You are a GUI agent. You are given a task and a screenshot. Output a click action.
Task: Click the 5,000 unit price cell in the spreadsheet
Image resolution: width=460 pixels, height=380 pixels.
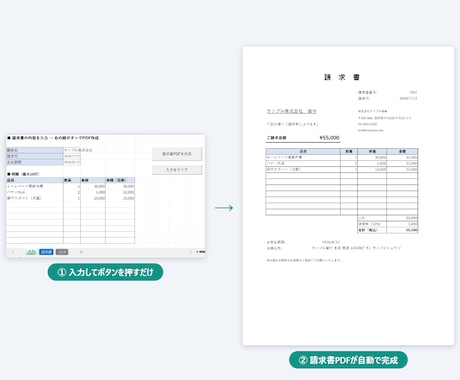93,192
